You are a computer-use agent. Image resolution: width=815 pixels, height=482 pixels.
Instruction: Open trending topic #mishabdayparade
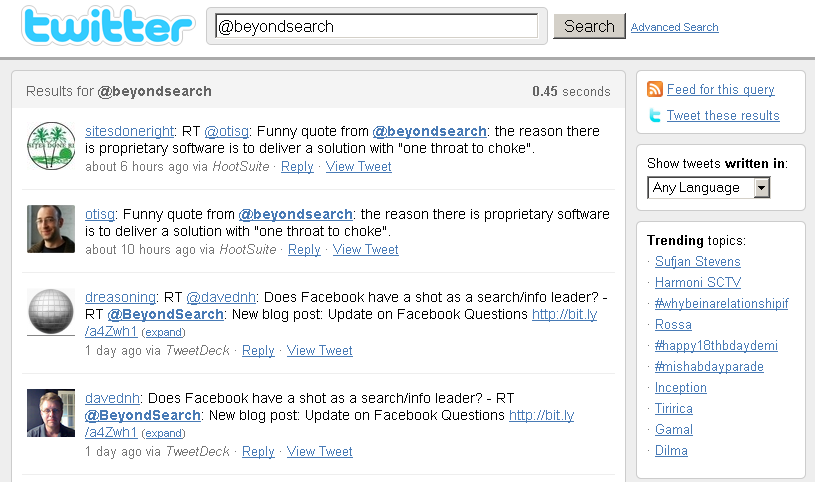[709, 367]
